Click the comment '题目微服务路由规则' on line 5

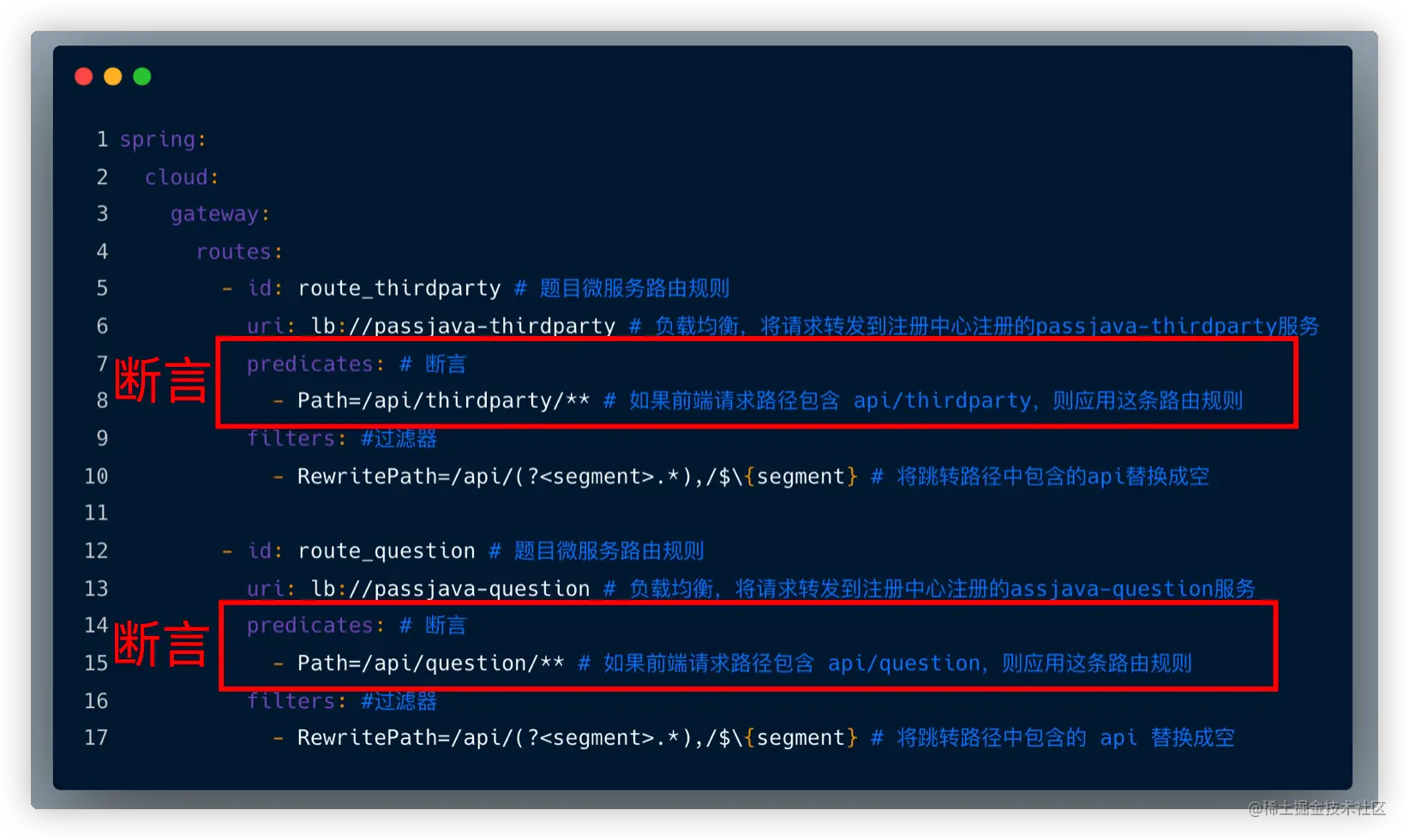click(x=634, y=288)
